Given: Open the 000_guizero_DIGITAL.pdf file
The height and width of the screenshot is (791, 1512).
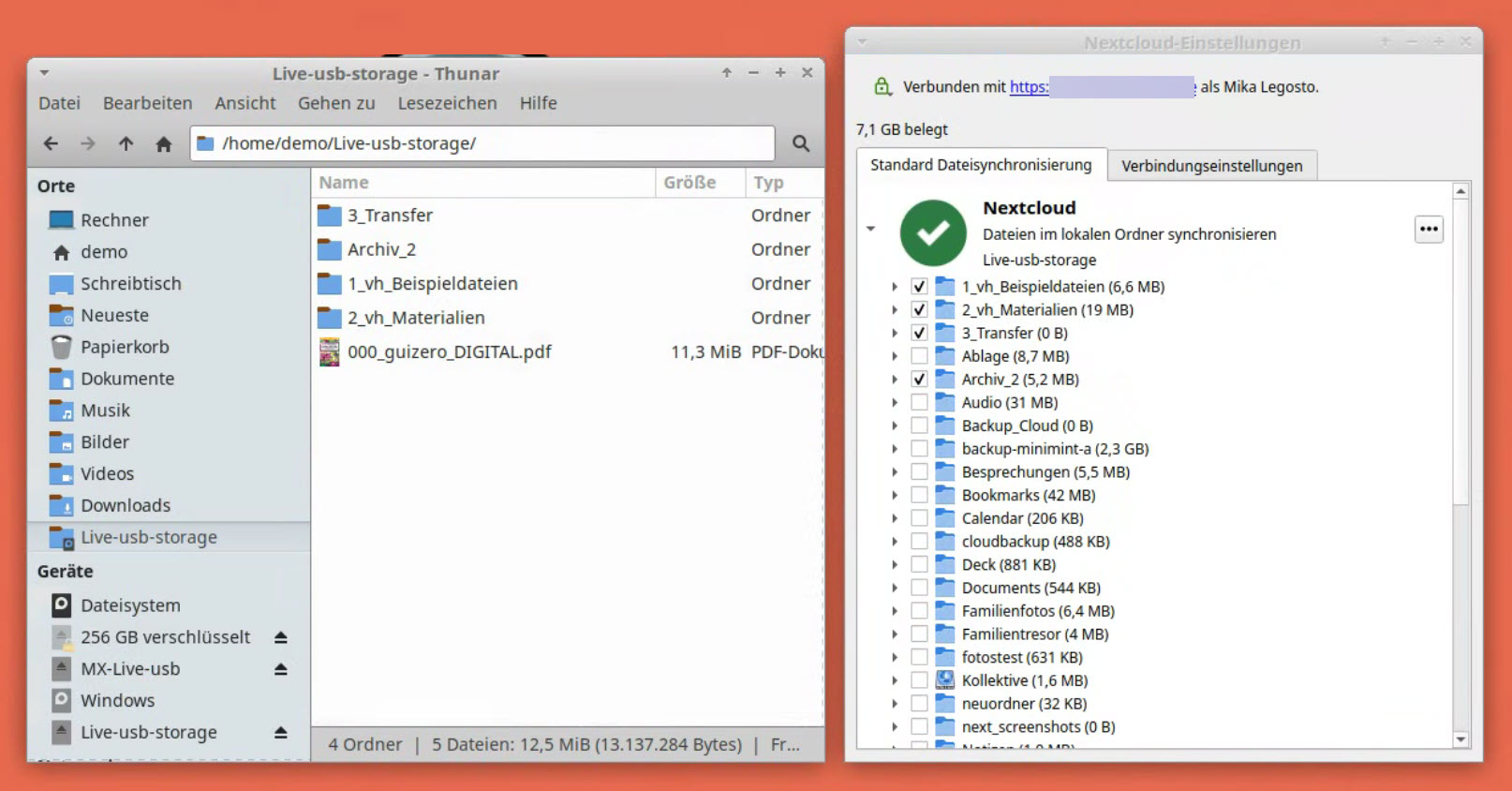Looking at the screenshot, I should [449, 352].
